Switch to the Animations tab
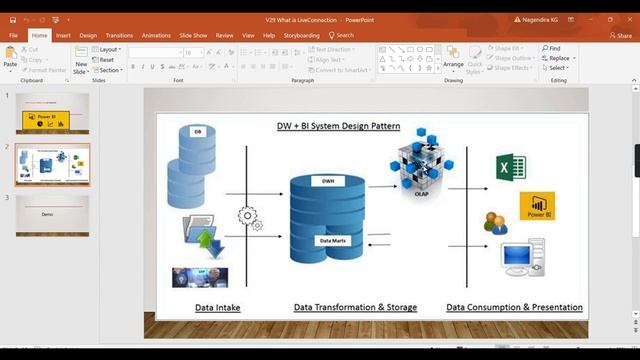The width and height of the screenshot is (640, 360). 156,36
